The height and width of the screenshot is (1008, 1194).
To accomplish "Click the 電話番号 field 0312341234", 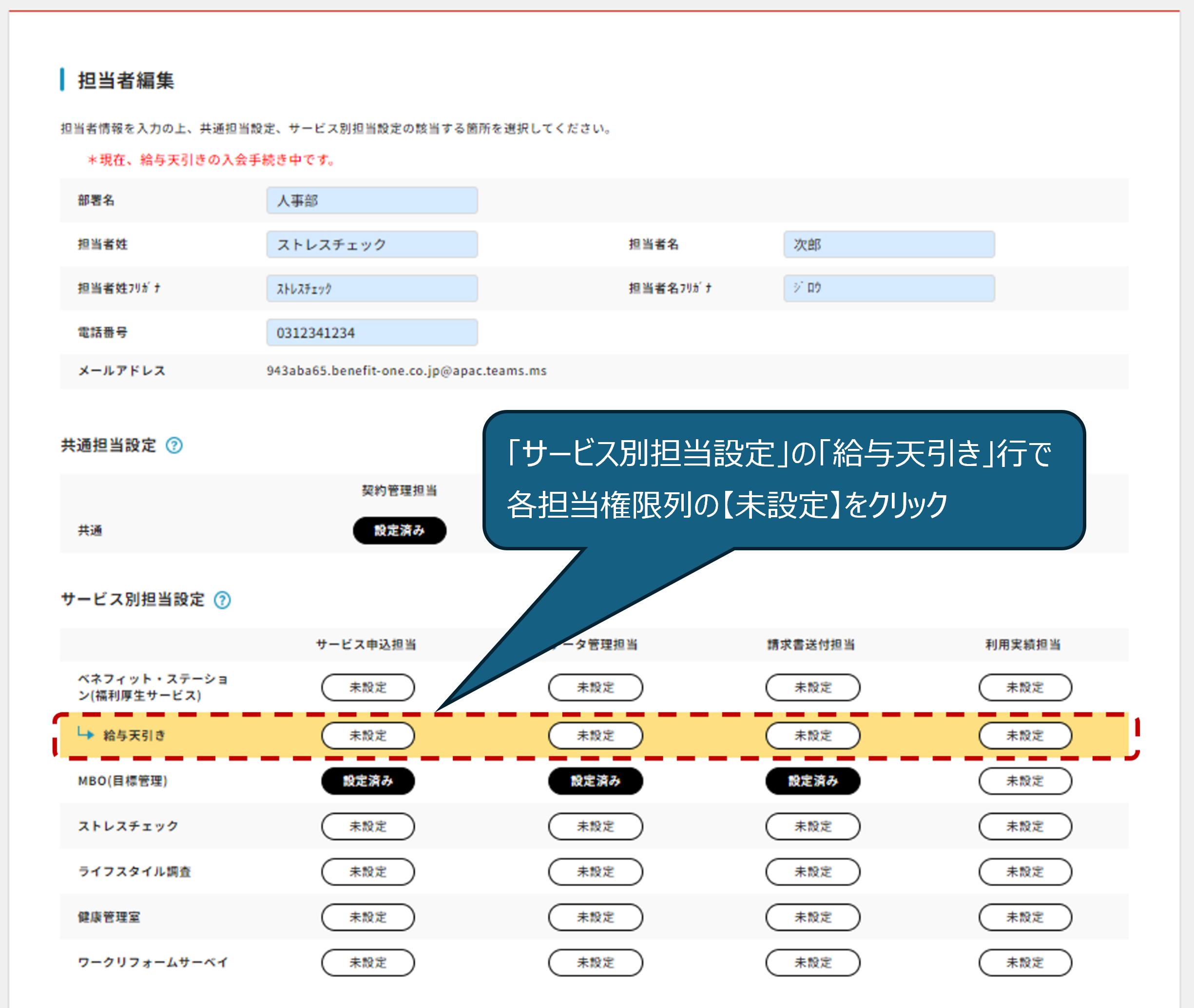I will pos(372,332).
